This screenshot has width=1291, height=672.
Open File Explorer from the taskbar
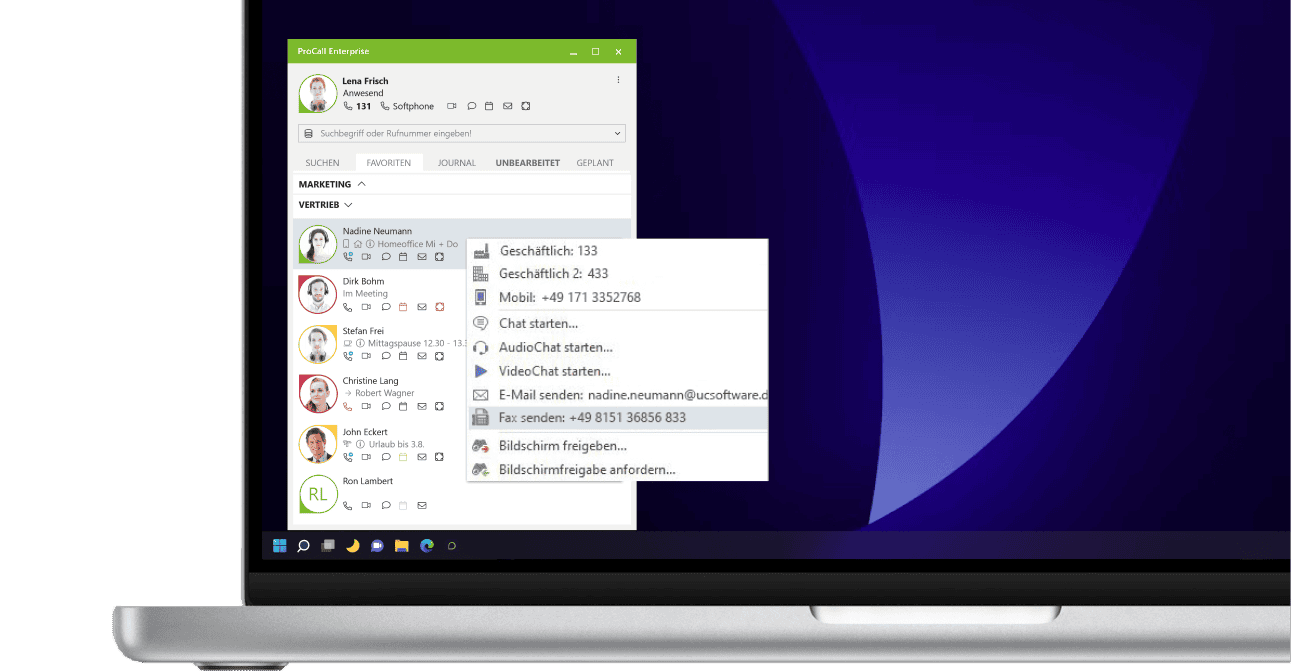click(x=402, y=546)
